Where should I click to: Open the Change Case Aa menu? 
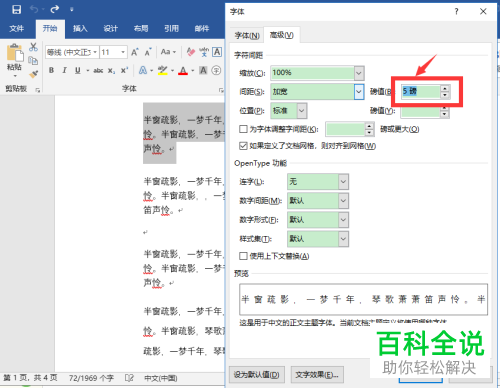tap(168, 52)
